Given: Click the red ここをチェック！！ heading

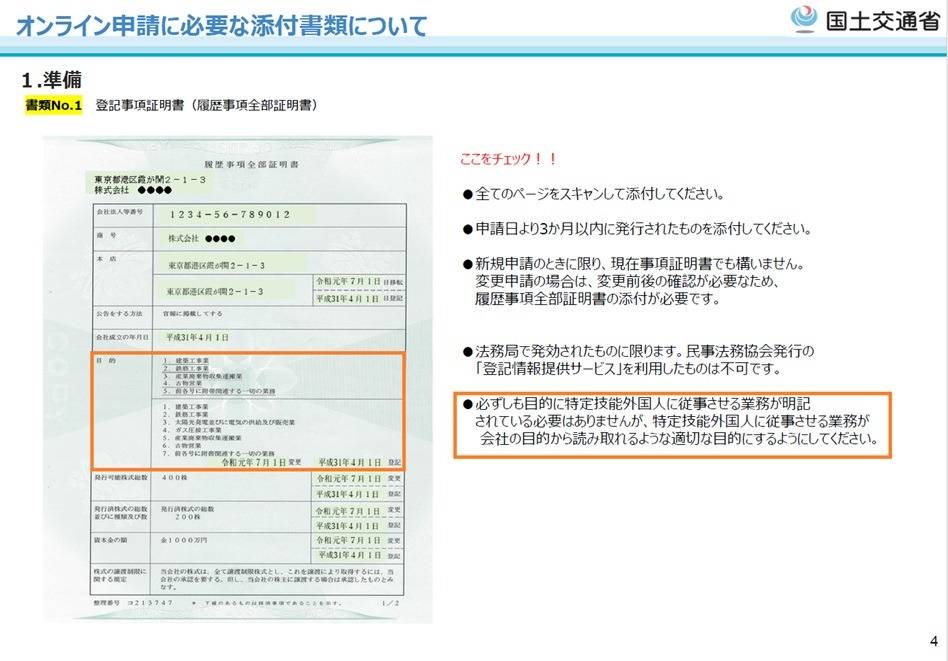Looking at the screenshot, I should pos(507,159).
